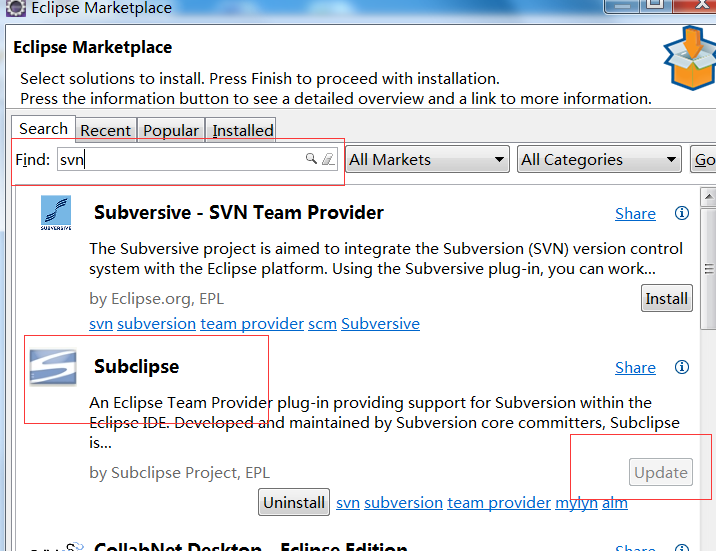Open the All Categories dropdown
Screen dimensions: 716x551
pyautogui.click(x=599, y=159)
